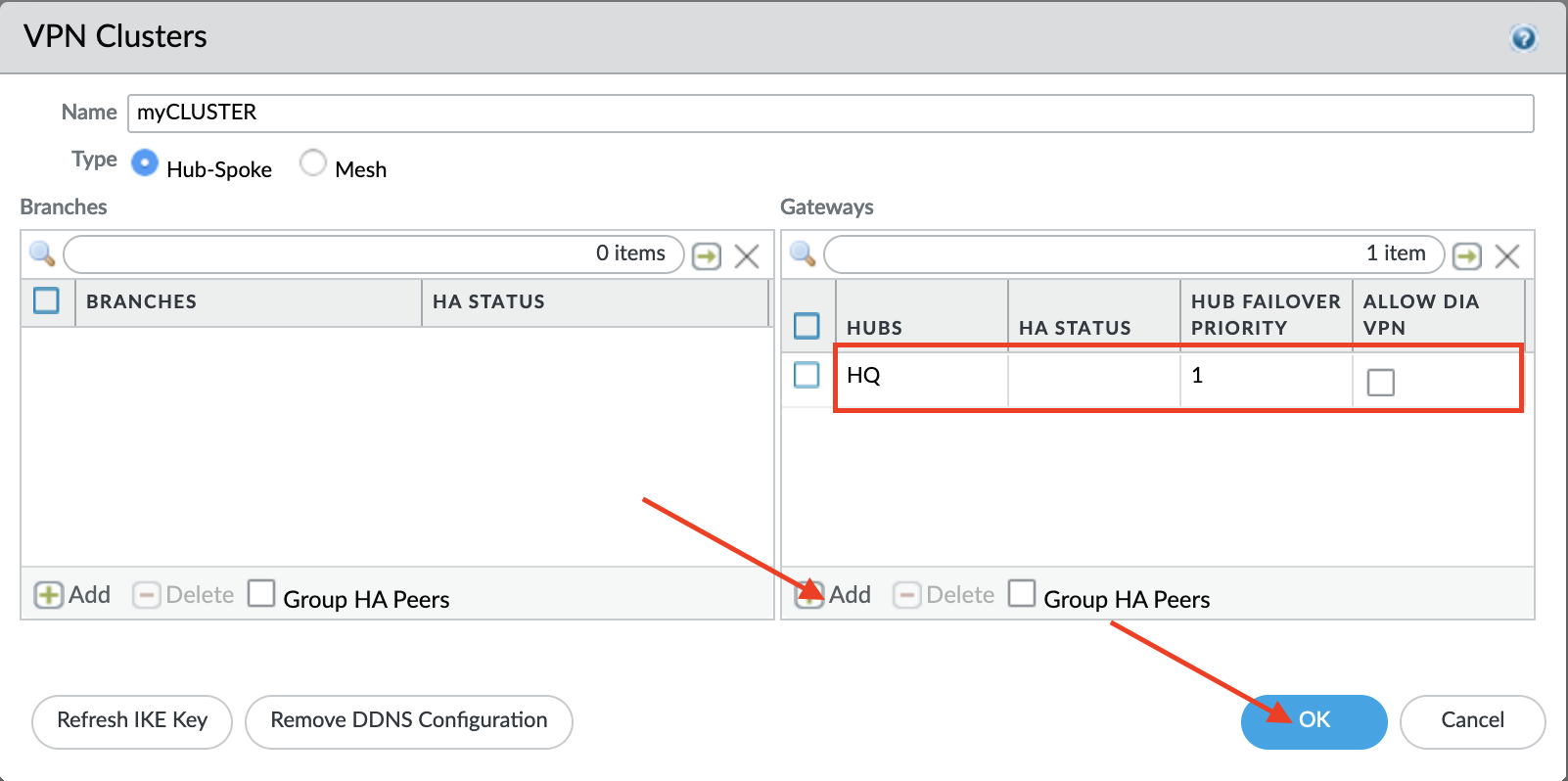This screenshot has height=781, width=1568.
Task: Click OK to save the cluster
Action: click(x=1314, y=721)
